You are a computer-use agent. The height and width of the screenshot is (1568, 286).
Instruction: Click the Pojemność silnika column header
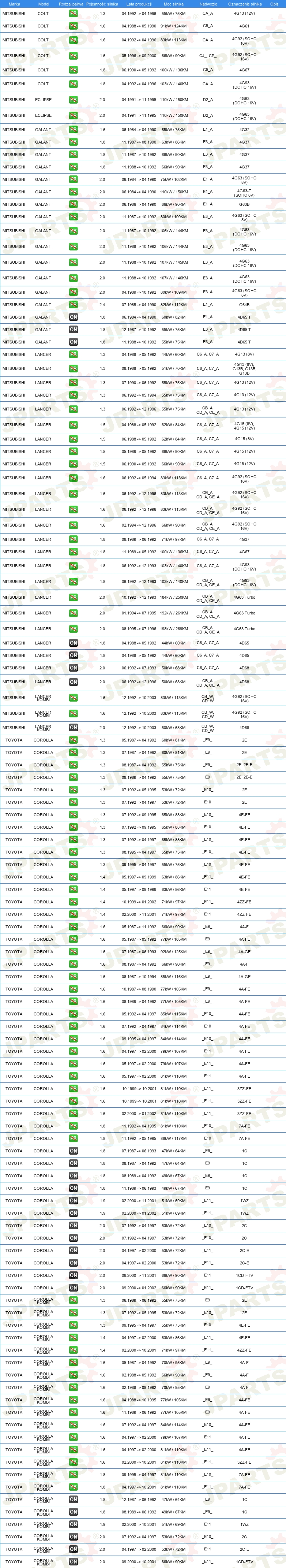(102, 4)
